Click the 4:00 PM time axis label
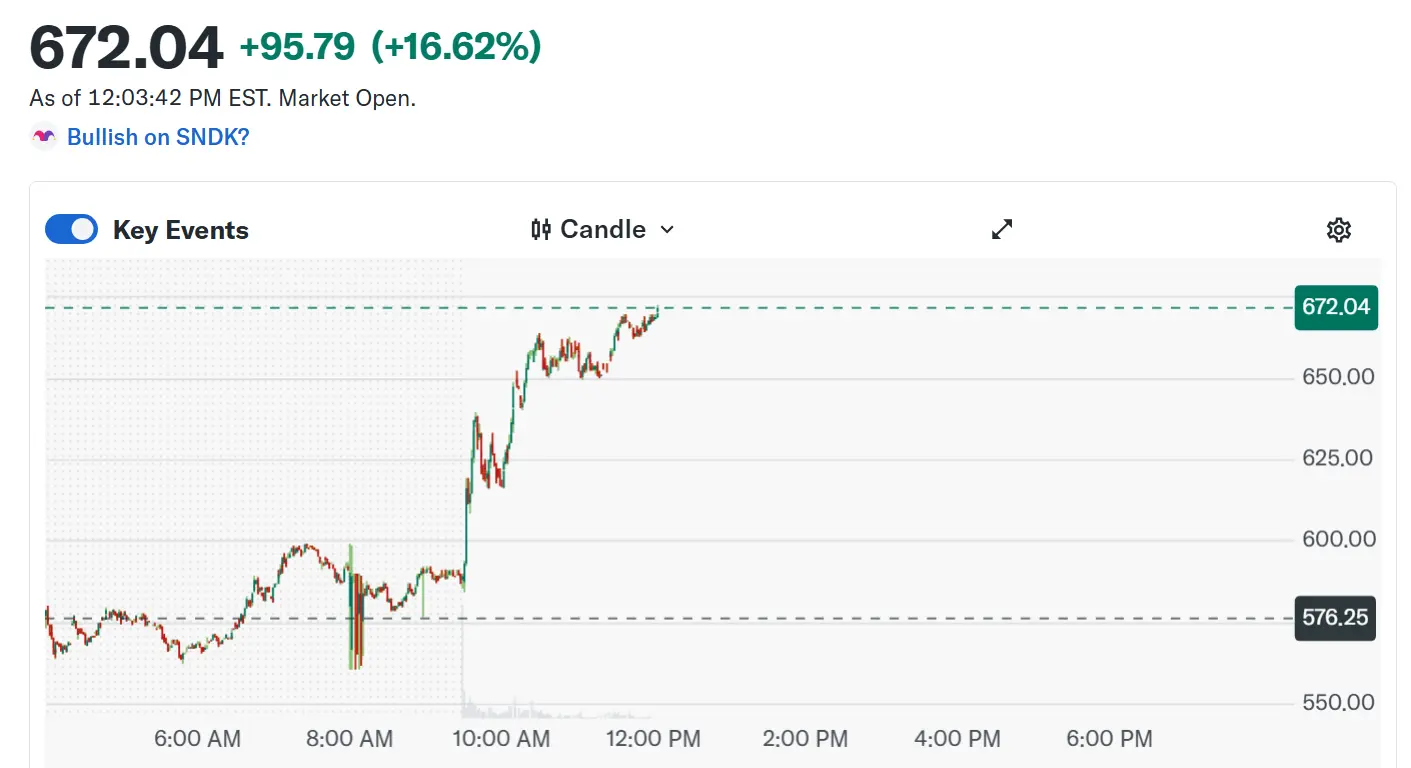Viewport: 1411px width, 768px height. (957, 739)
